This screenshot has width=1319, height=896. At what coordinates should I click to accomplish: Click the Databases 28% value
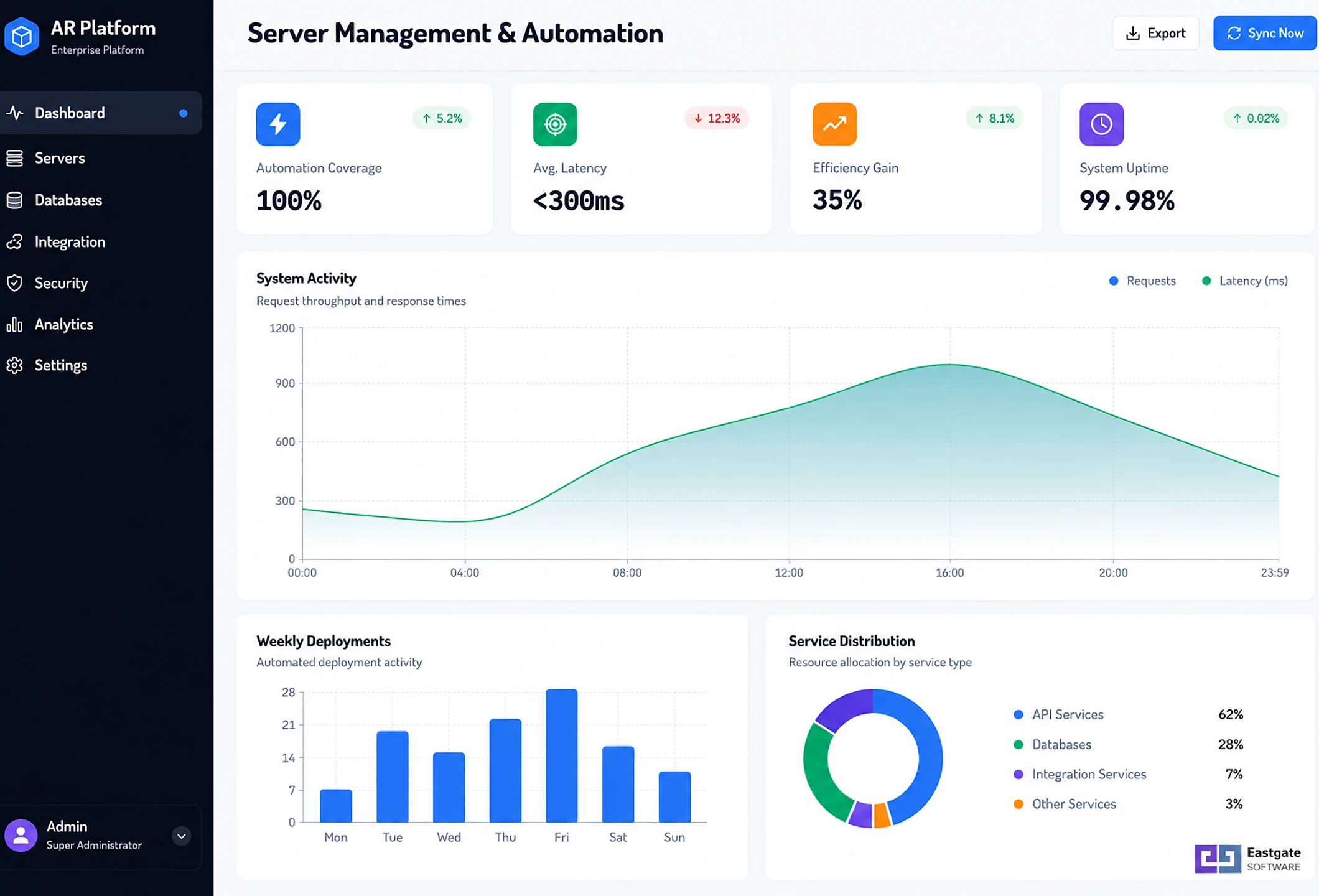1231,745
